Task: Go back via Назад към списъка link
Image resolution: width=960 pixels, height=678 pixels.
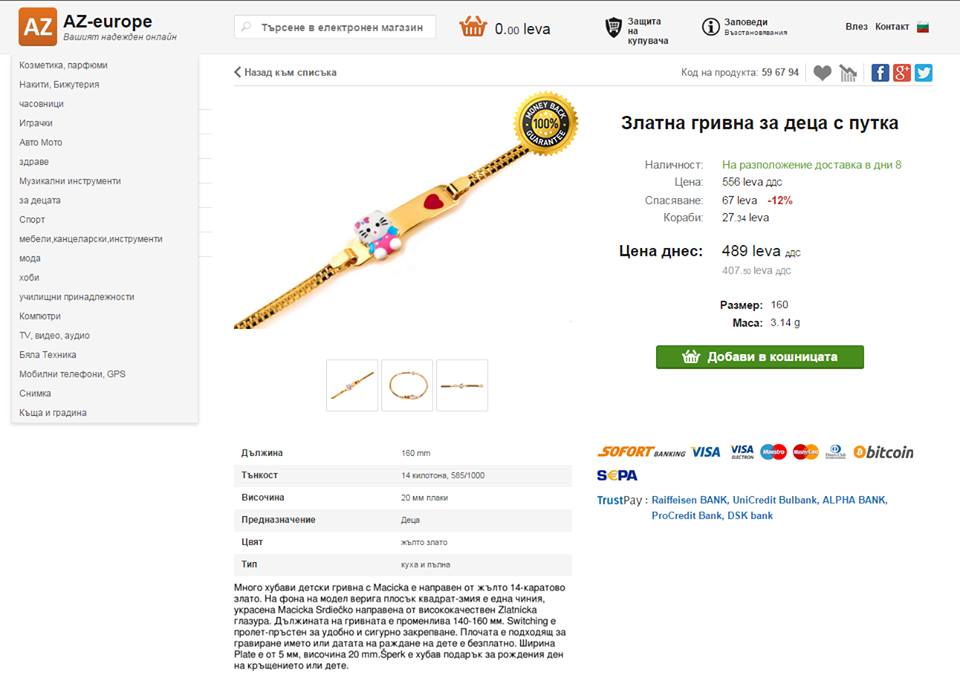Action: 286,72
